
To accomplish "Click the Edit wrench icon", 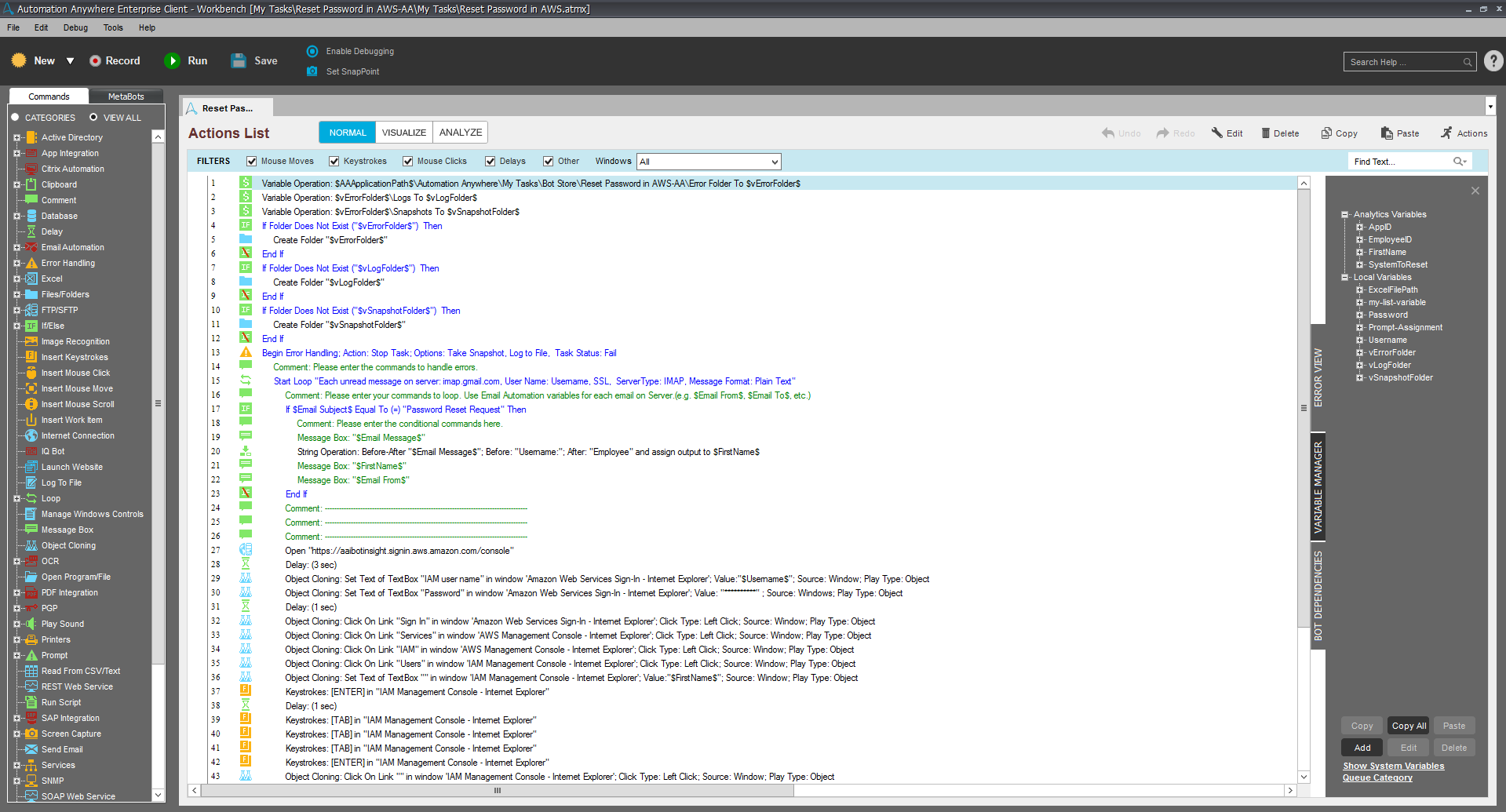I will (x=1217, y=133).
